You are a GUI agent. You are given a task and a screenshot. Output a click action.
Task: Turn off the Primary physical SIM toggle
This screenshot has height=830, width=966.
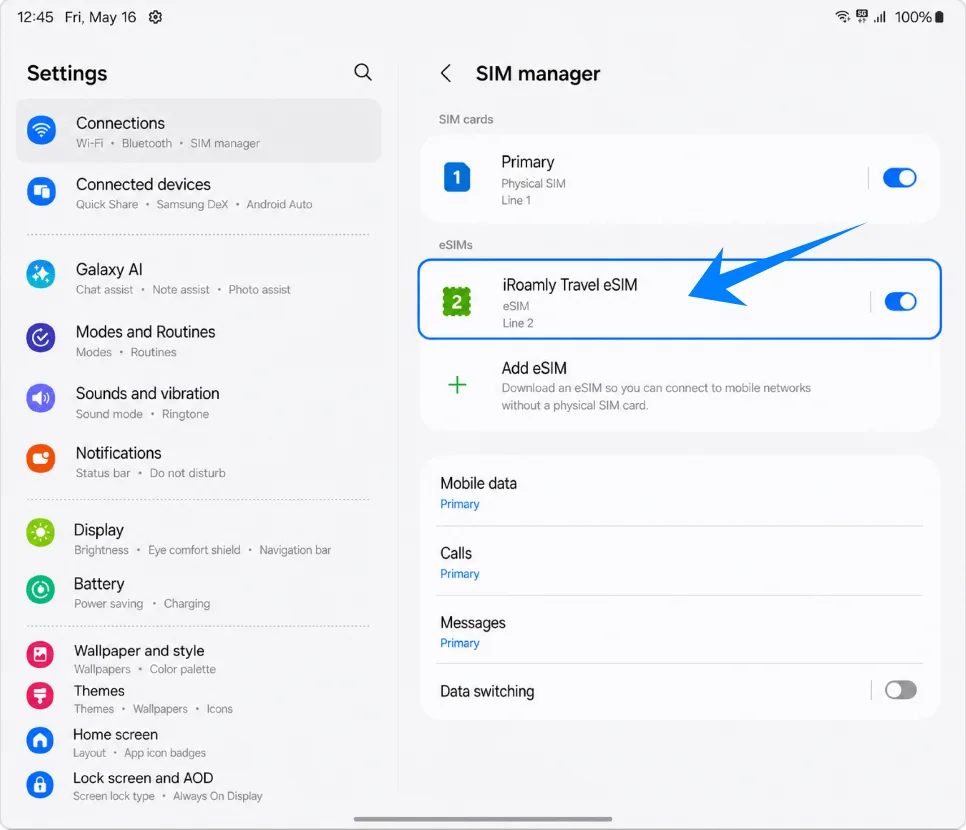point(899,178)
